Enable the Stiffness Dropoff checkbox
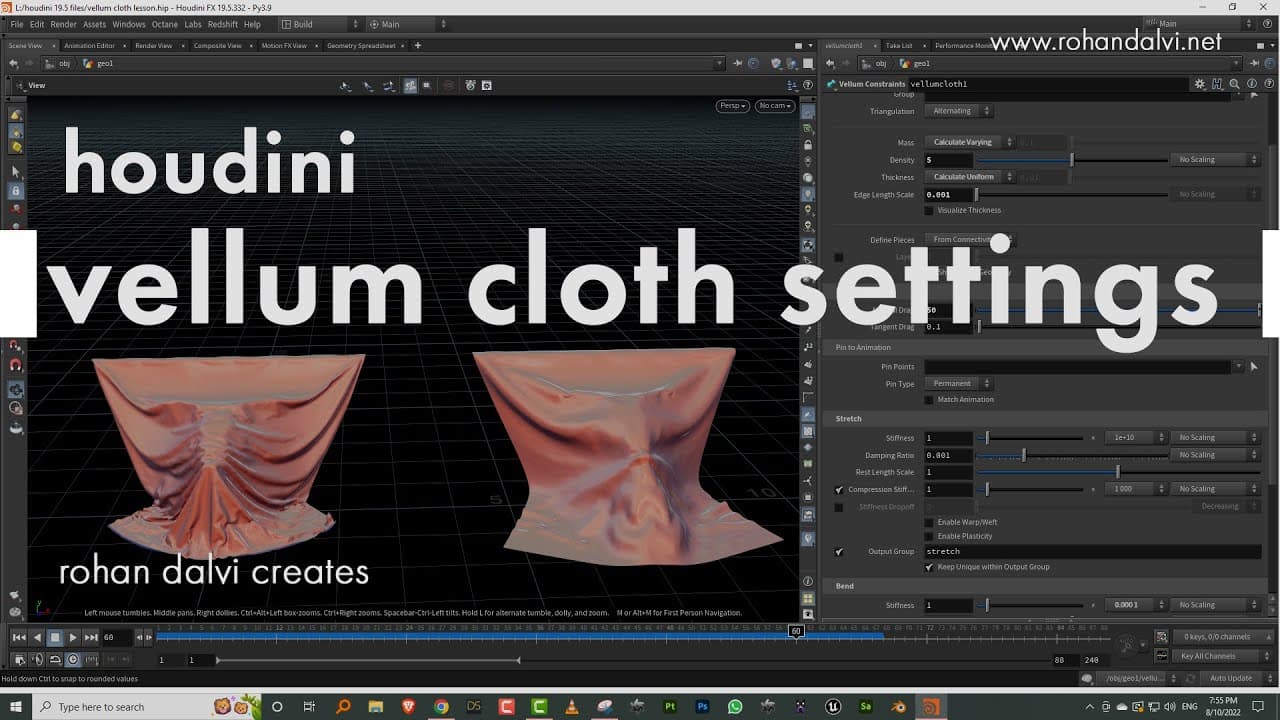The height and width of the screenshot is (720, 1280). click(839, 507)
